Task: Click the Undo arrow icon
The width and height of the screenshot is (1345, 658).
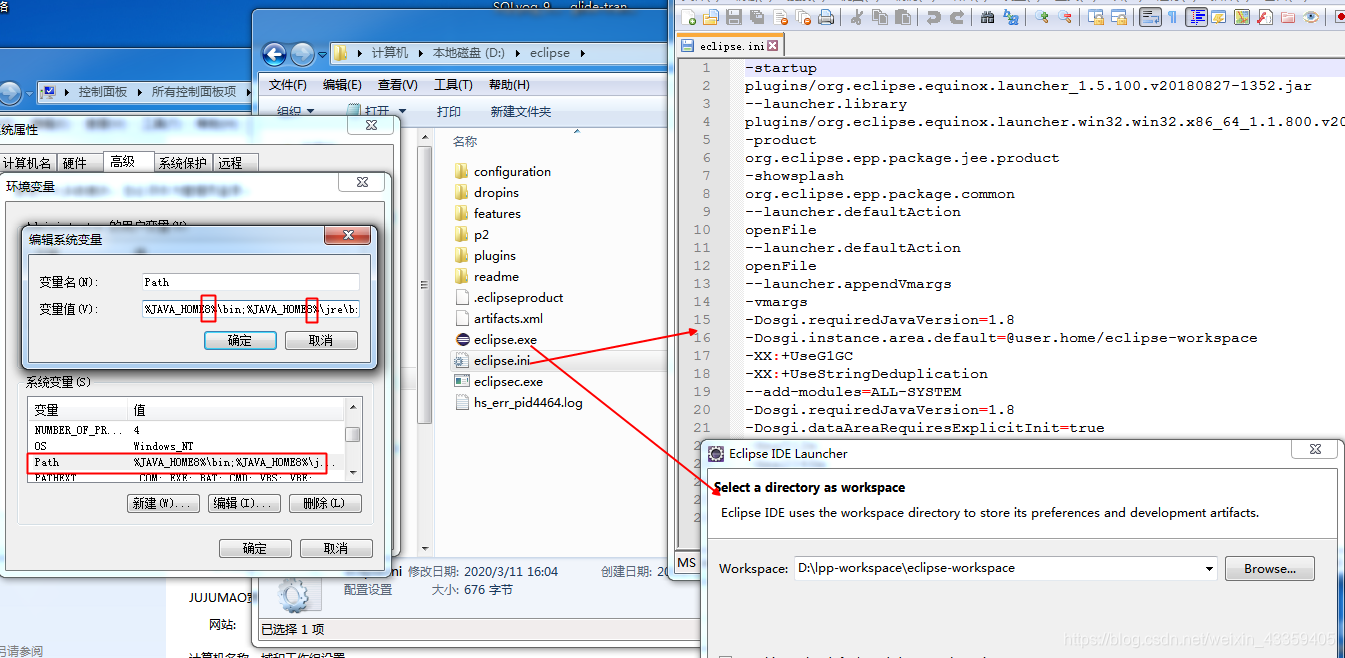Action: (x=932, y=18)
